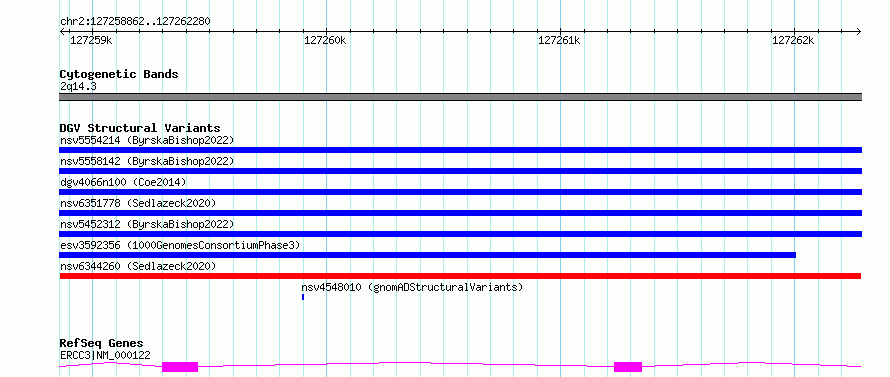
Task: Select the second magenta ERCC3 exon block
Action: tap(628, 367)
